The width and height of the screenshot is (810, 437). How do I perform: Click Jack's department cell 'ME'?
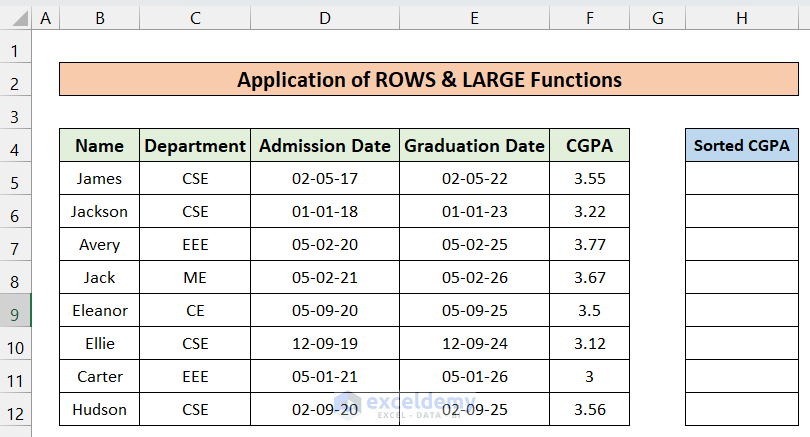click(195, 278)
